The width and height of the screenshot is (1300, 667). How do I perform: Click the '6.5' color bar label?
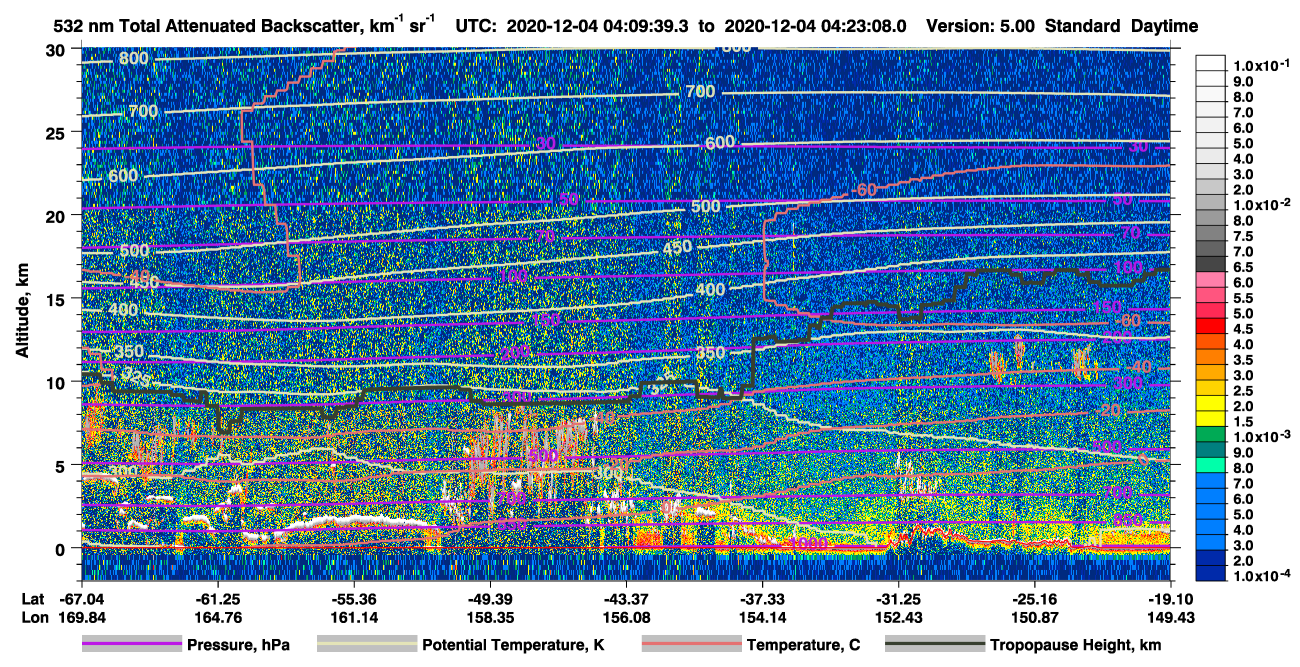click(x=1243, y=266)
